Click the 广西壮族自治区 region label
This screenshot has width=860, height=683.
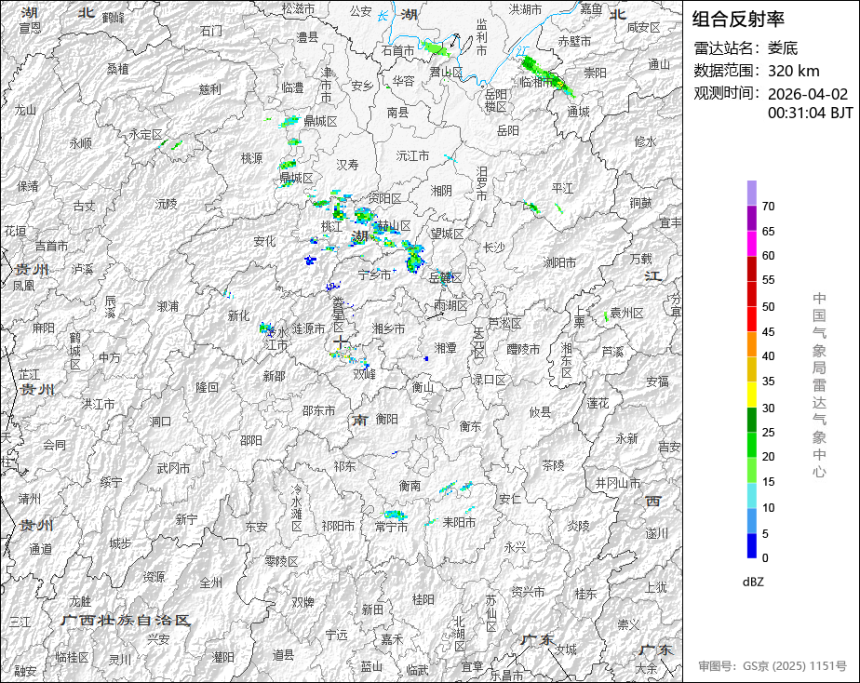pyautogui.click(x=126, y=620)
